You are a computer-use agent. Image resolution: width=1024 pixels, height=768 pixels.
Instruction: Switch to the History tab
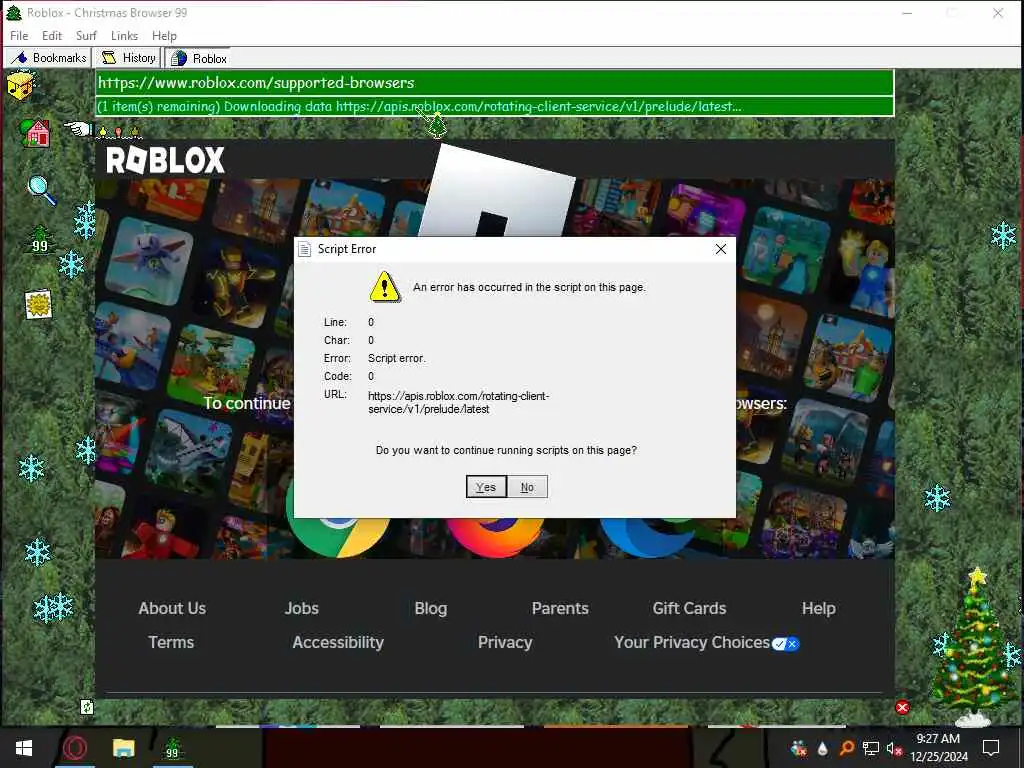coord(128,58)
